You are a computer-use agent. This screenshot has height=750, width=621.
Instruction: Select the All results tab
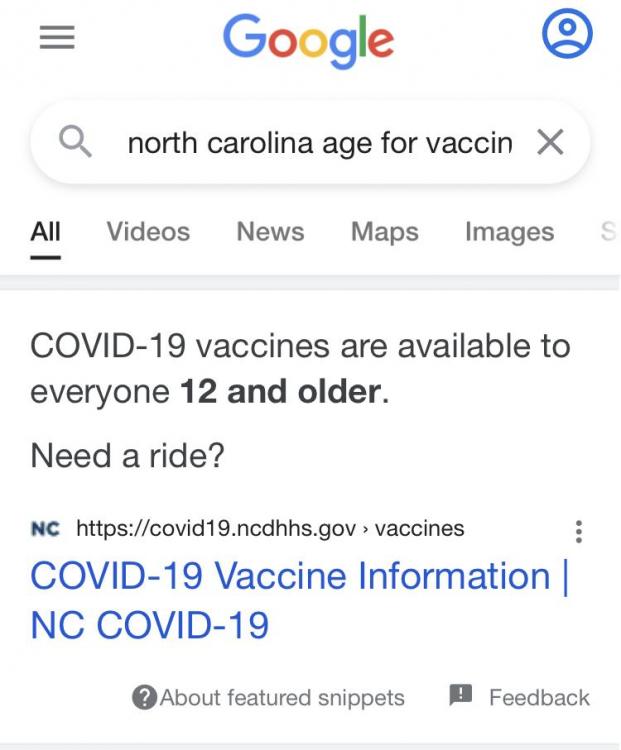tap(45, 232)
